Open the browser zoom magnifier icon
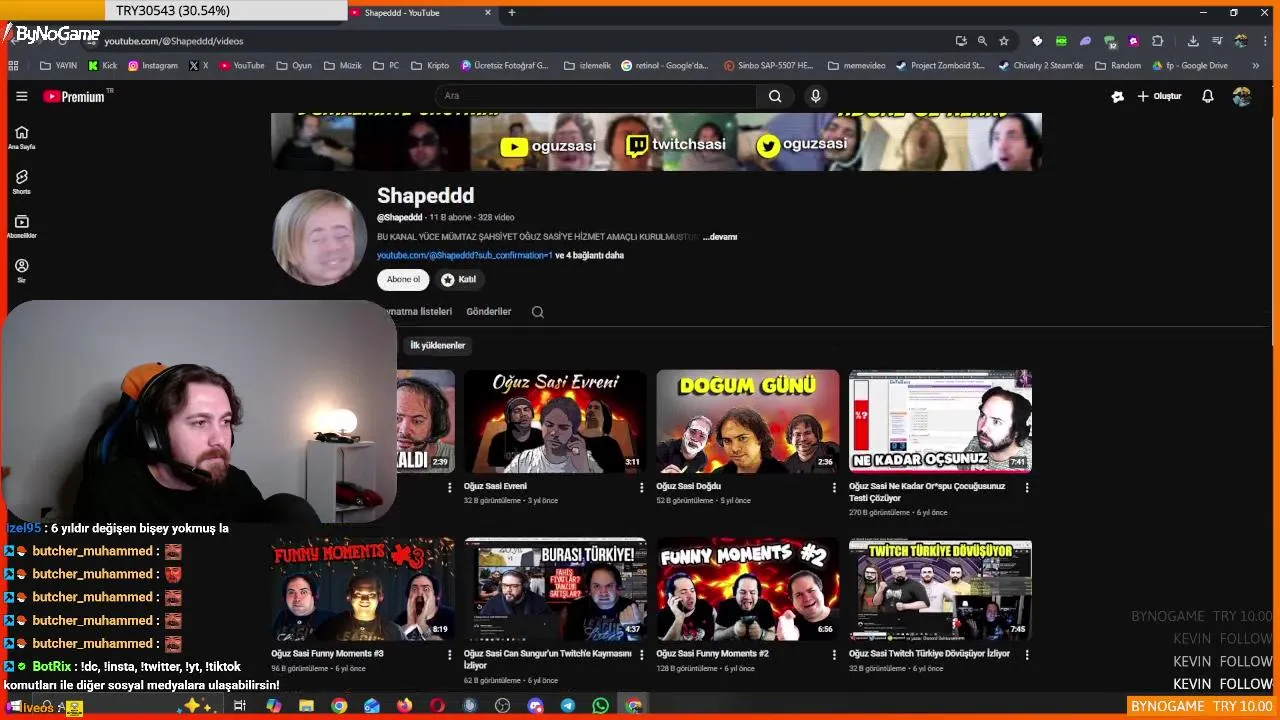Viewport: 1280px width, 720px height. click(x=982, y=41)
